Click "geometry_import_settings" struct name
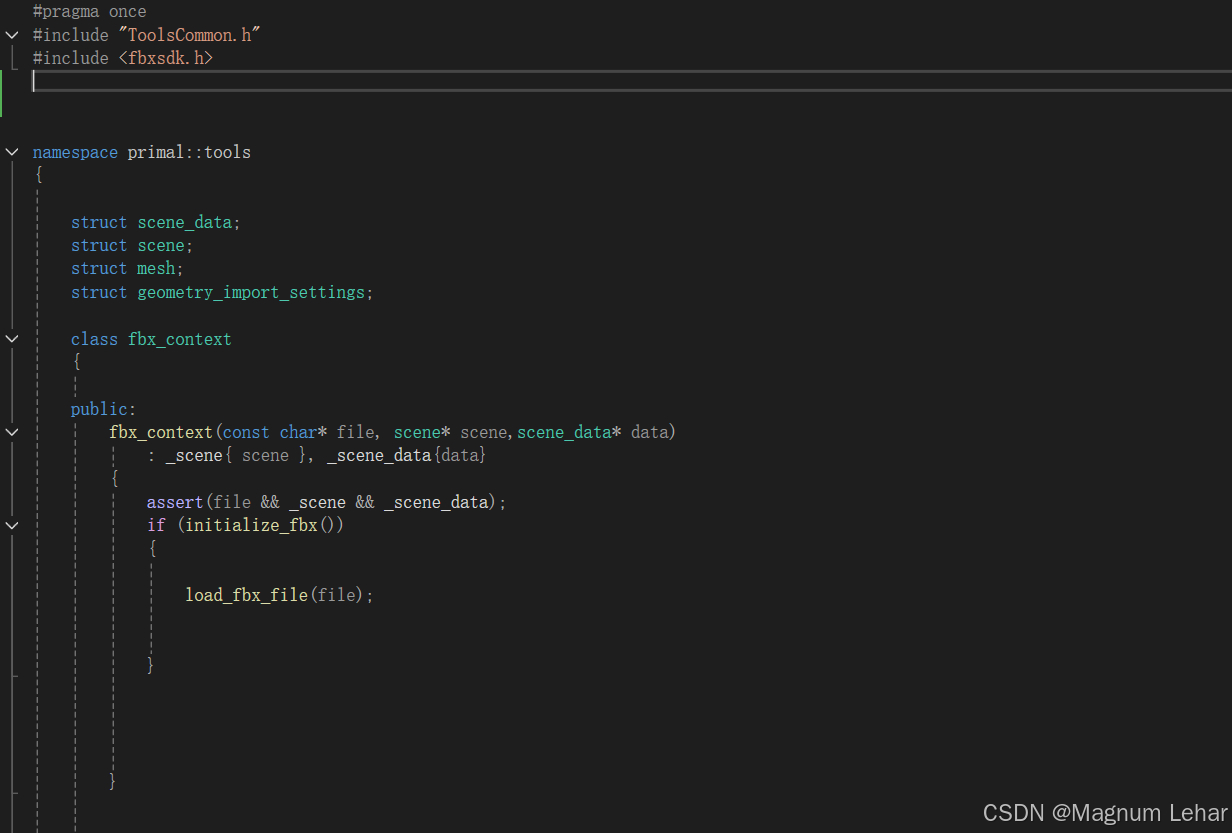The image size is (1232, 833). tap(251, 292)
